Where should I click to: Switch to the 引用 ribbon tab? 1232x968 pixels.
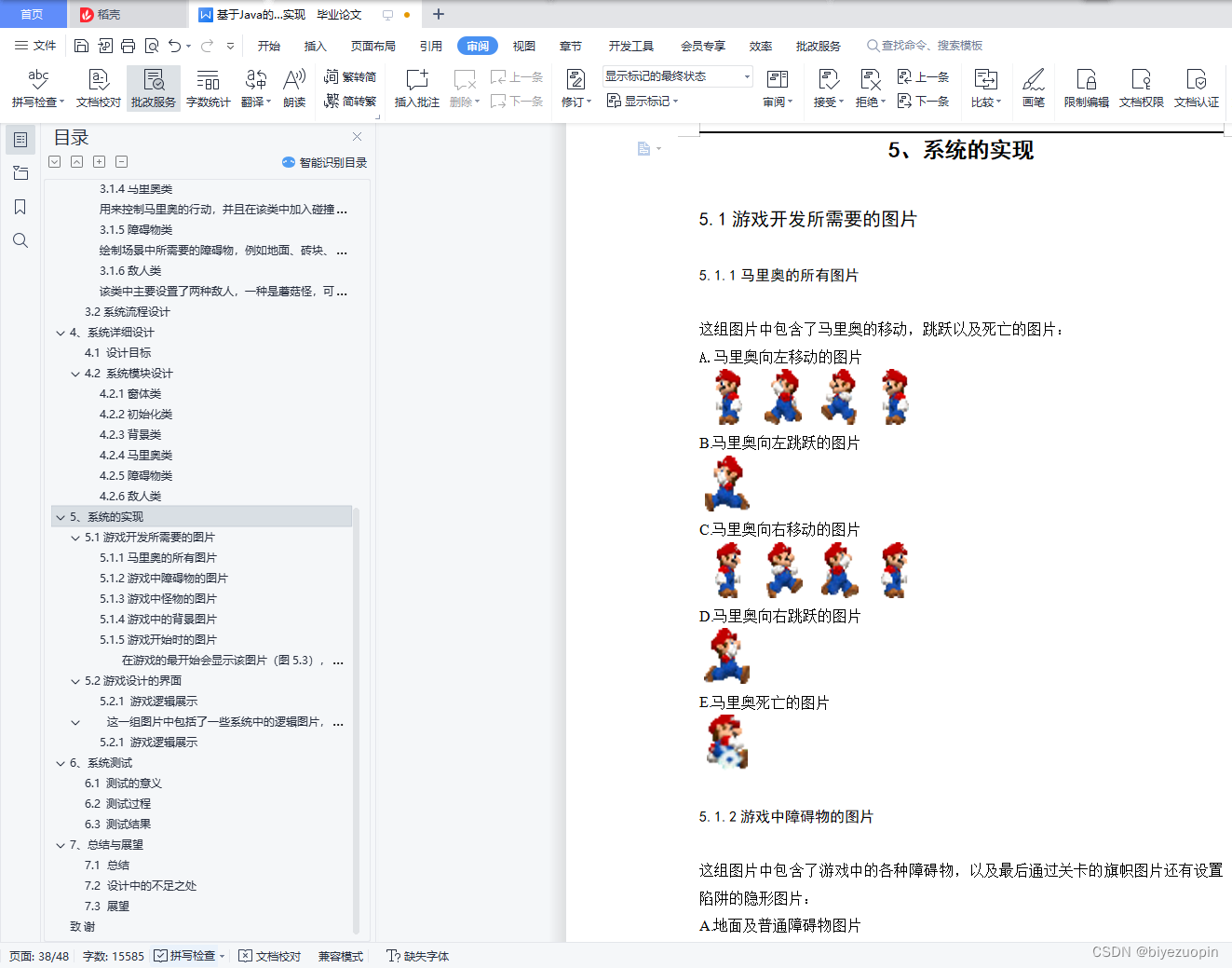point(431,46)
